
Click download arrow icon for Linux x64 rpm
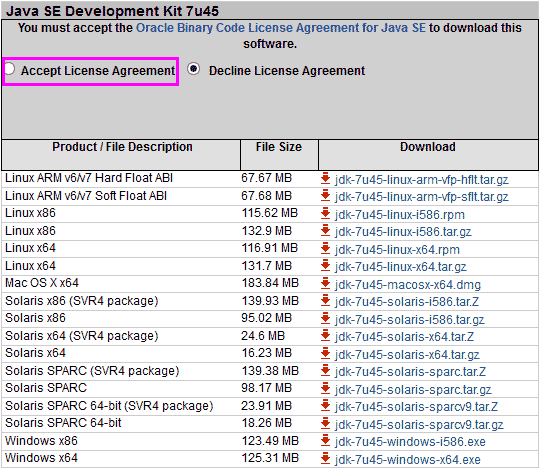(x=325, y=249)
